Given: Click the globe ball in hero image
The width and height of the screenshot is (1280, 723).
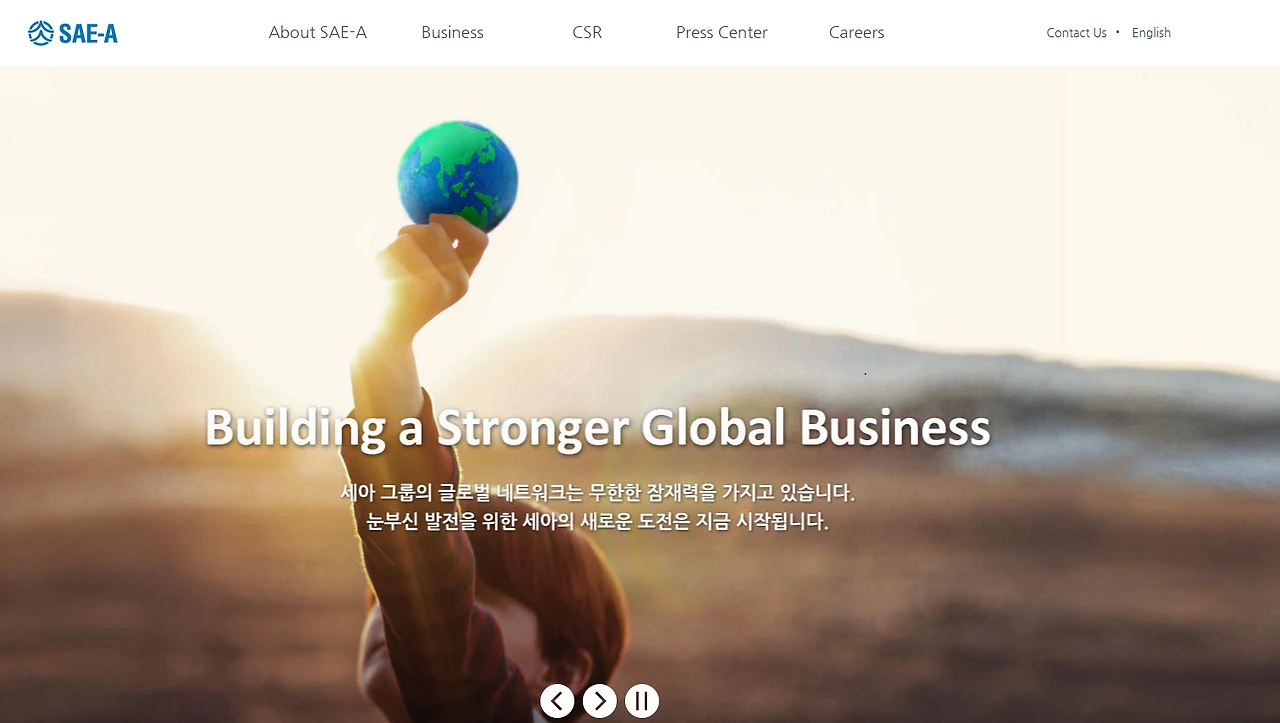Looking at the screenshot, I should tap(458, 174).
